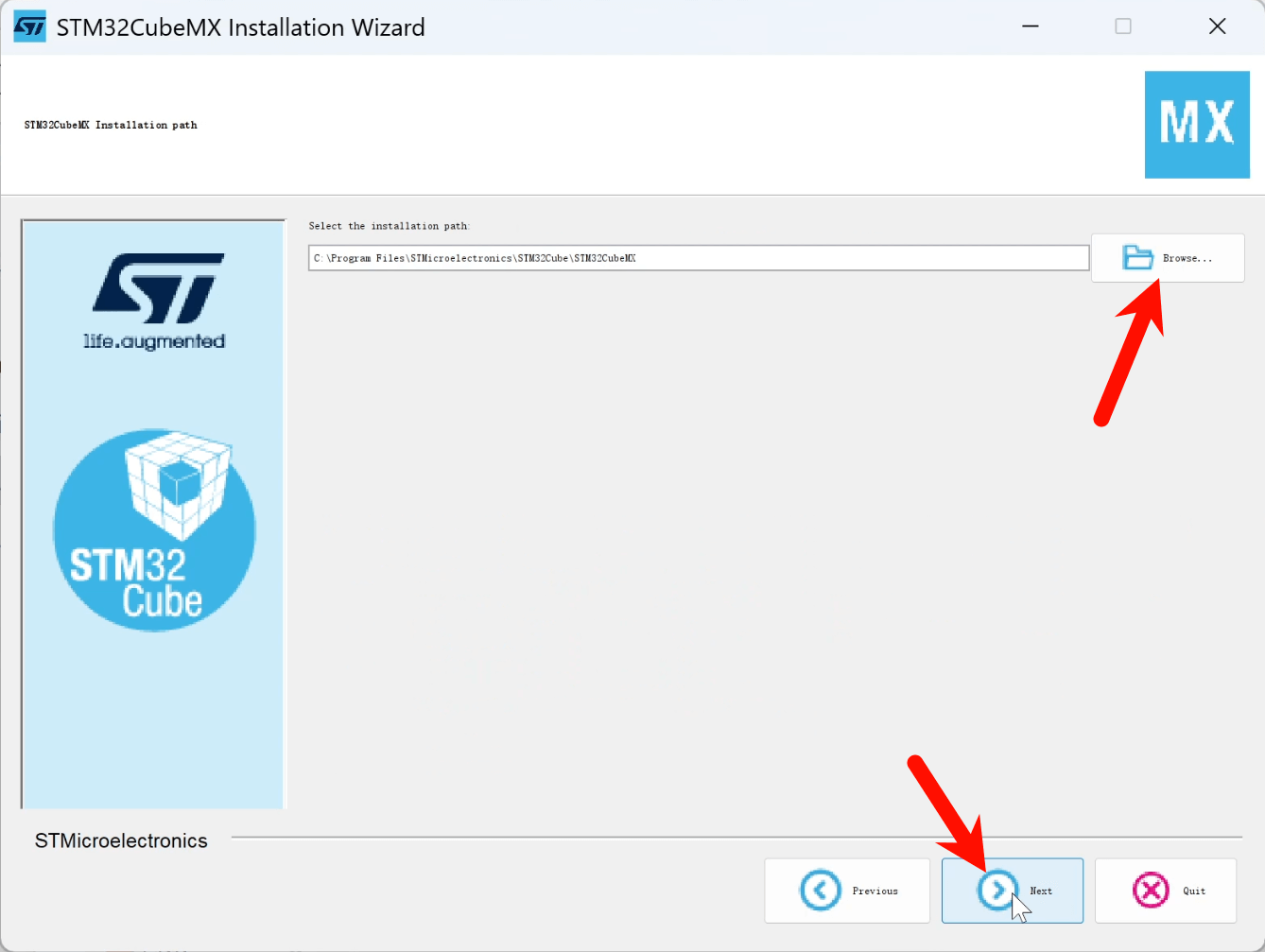
Task: Click the folder icon on the Browse button
Action: (1137, 257)
